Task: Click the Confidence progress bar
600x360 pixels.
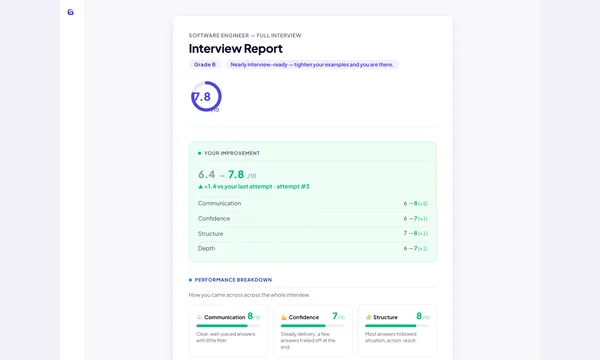Action: click(313, 326)
